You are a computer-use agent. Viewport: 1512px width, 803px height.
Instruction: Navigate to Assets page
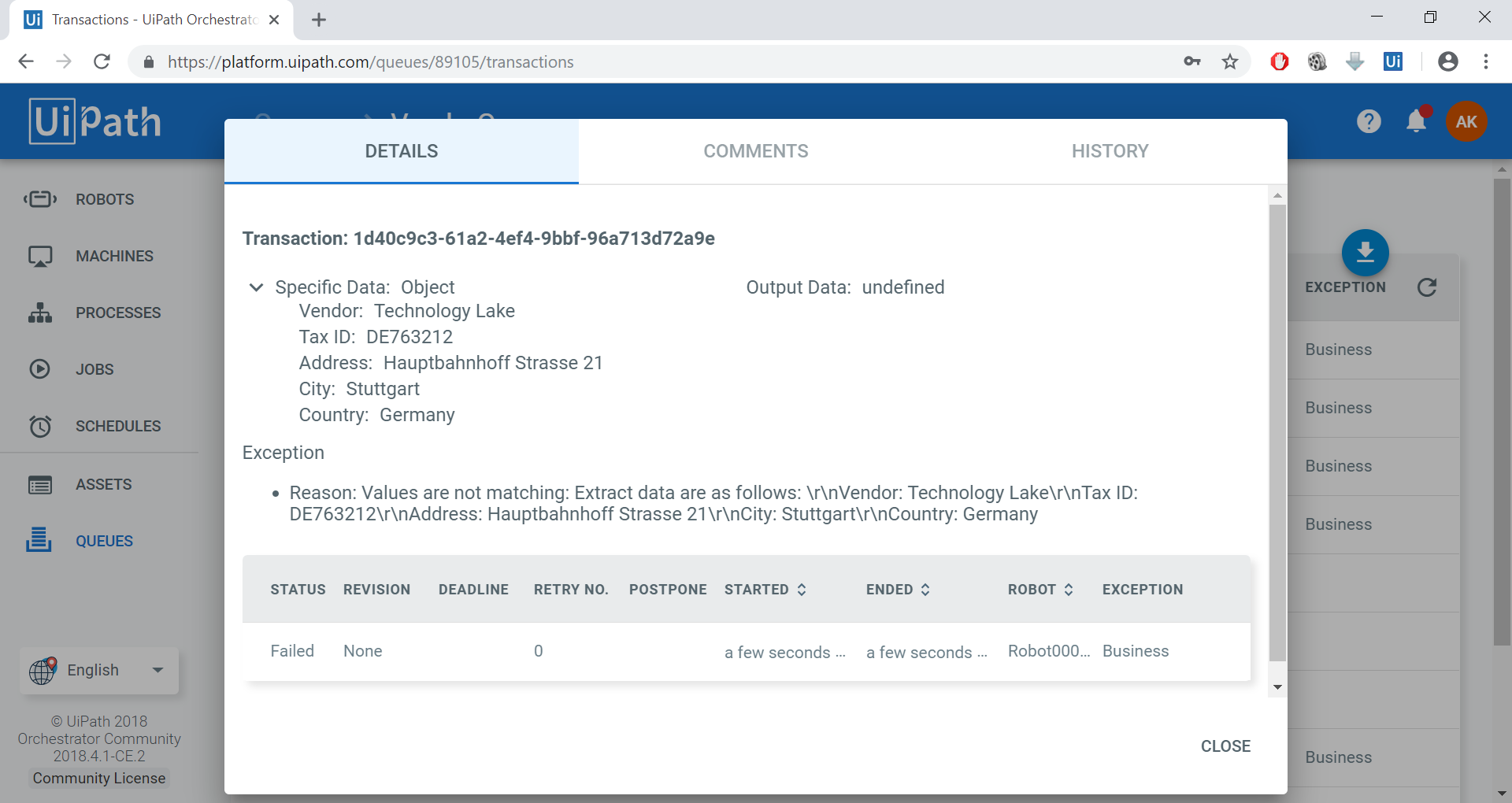pos(99,484)
